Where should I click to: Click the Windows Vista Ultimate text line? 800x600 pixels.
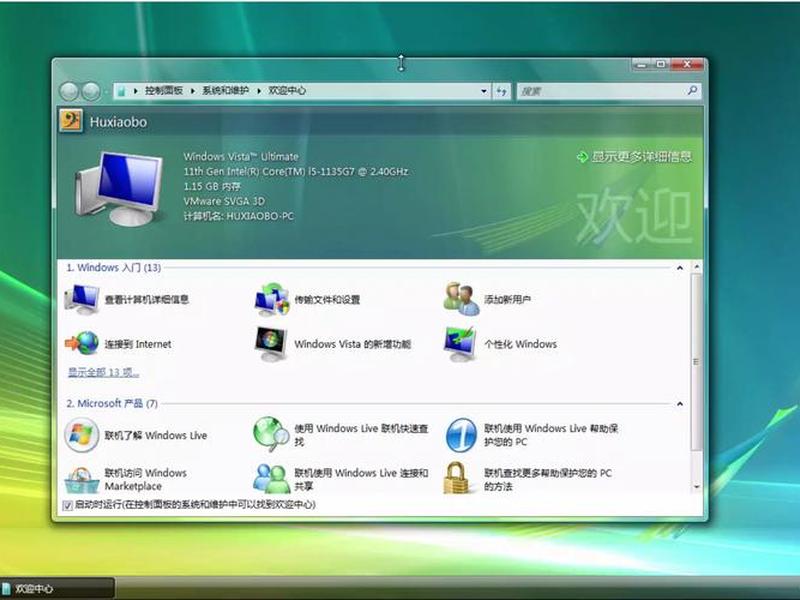(x=241, y=157)
